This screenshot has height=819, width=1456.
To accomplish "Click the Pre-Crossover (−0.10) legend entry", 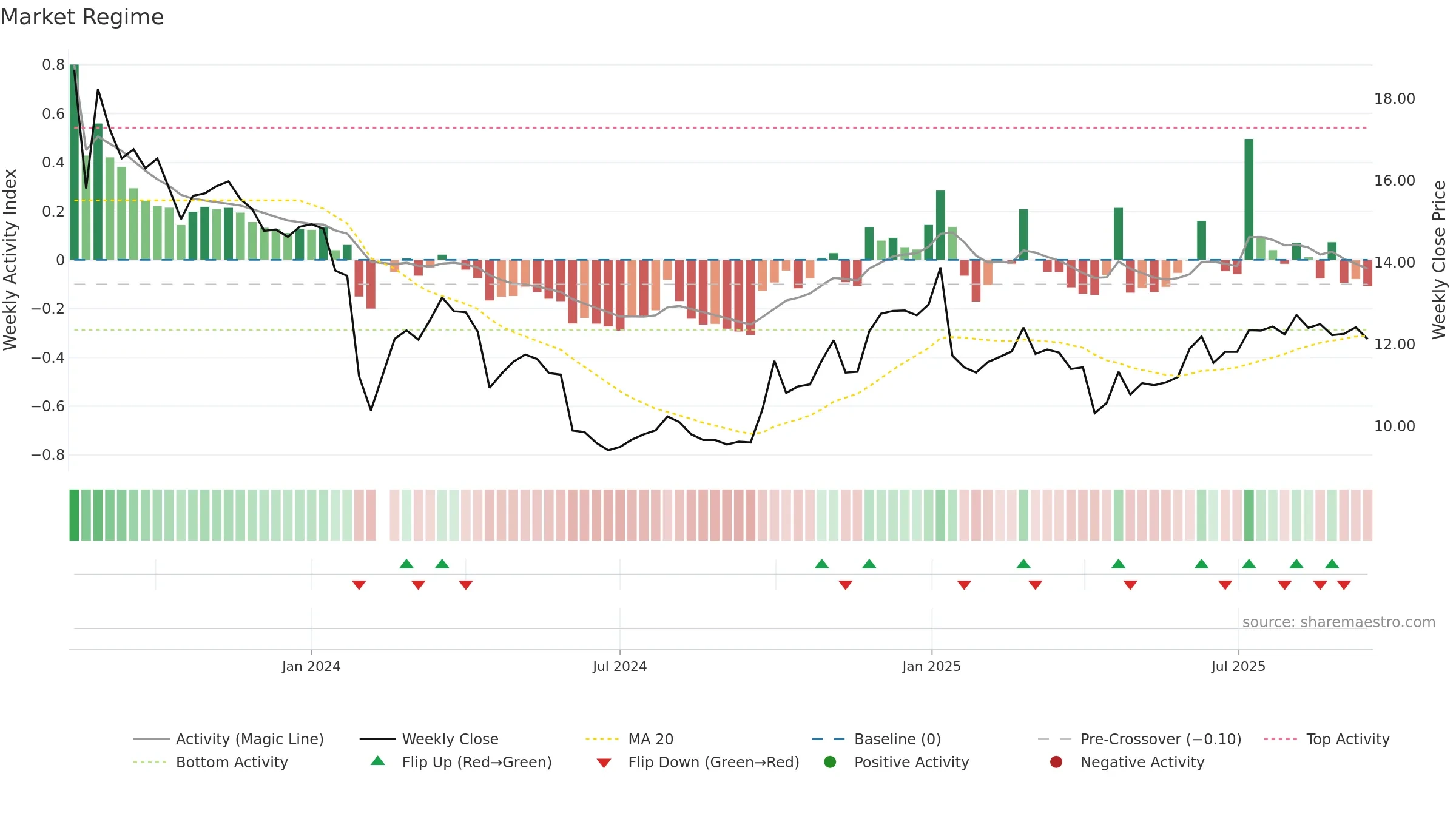I will pos(1139,739).
